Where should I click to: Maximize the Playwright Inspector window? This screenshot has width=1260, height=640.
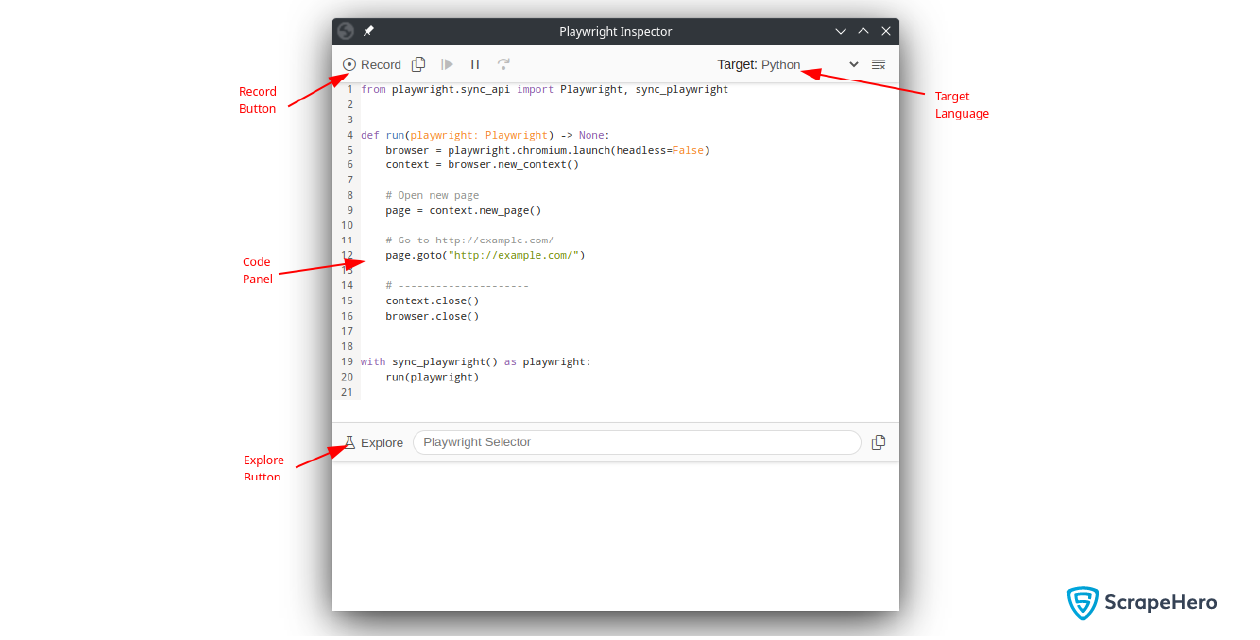(x=863, y=31)
